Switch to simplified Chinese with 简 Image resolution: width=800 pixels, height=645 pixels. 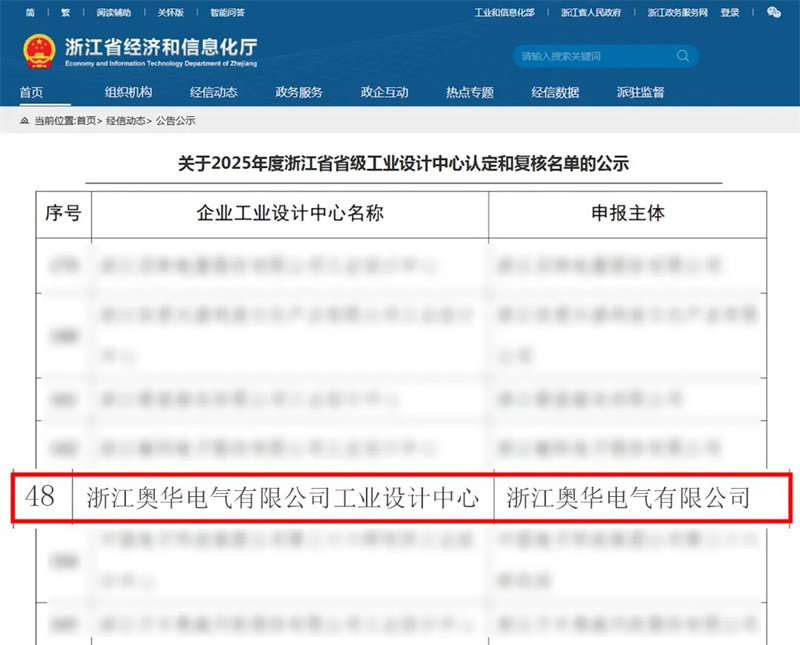pyautogui.click(x=31, y=13)
